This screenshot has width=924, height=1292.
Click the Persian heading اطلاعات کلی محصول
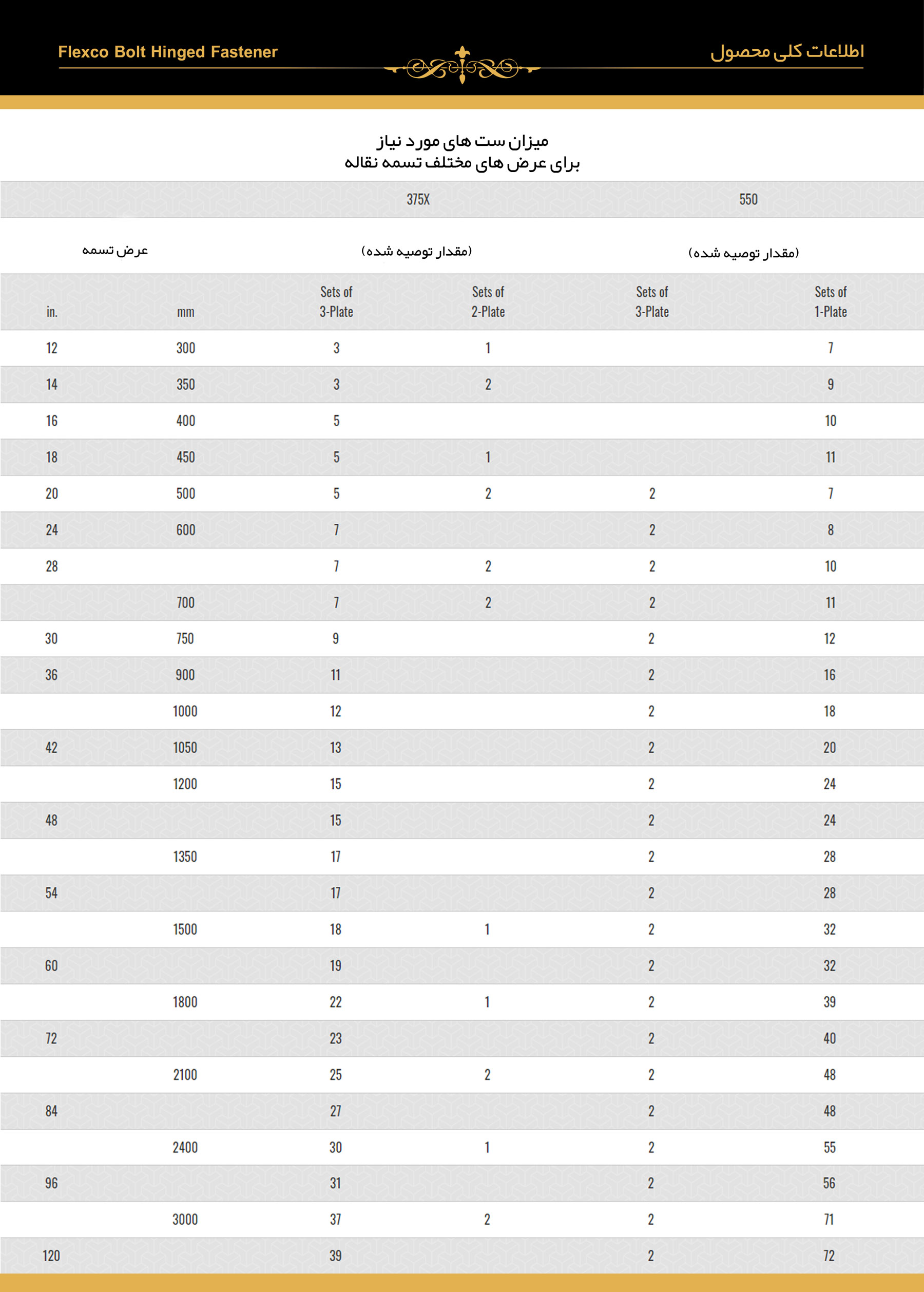point(787,51)
